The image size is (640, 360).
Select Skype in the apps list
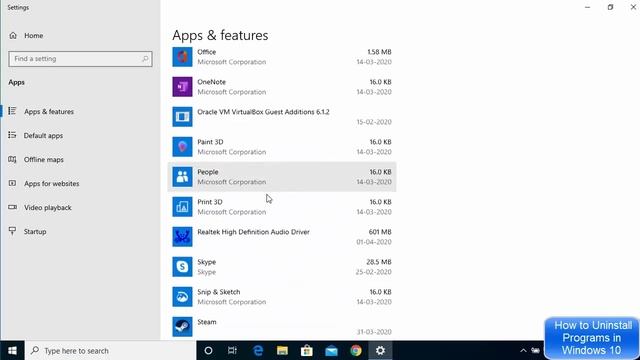click(282, 267)
